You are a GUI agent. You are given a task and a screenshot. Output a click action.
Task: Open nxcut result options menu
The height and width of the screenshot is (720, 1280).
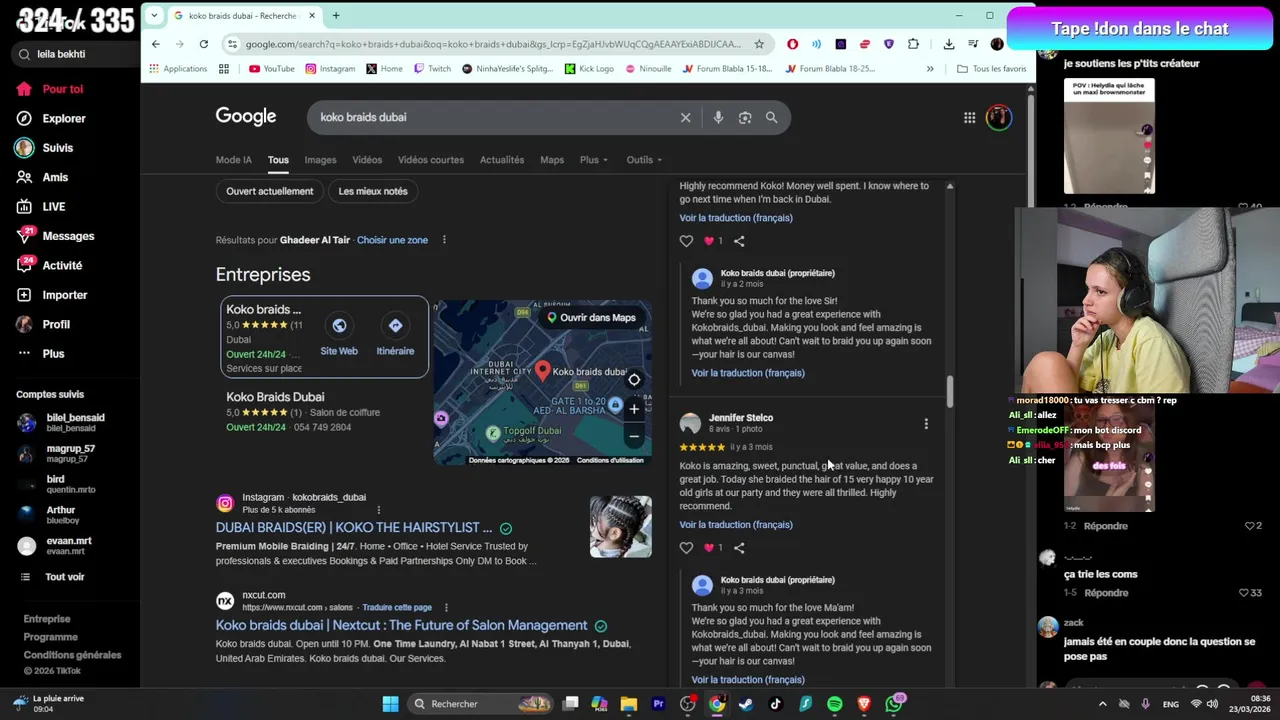click(x=446, y=607)
